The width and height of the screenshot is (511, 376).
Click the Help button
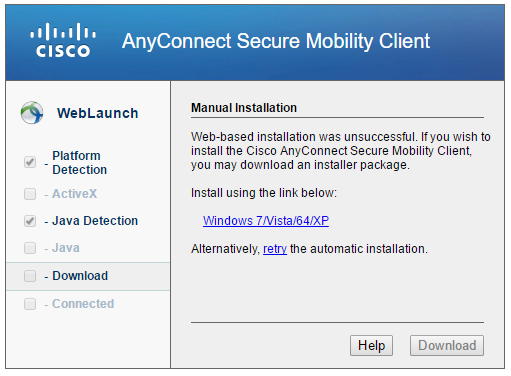coord(371,345)
